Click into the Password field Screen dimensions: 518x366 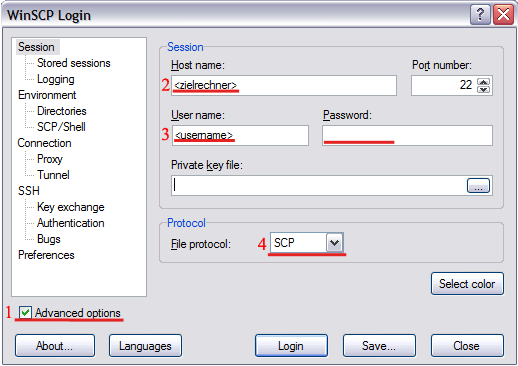407,135
